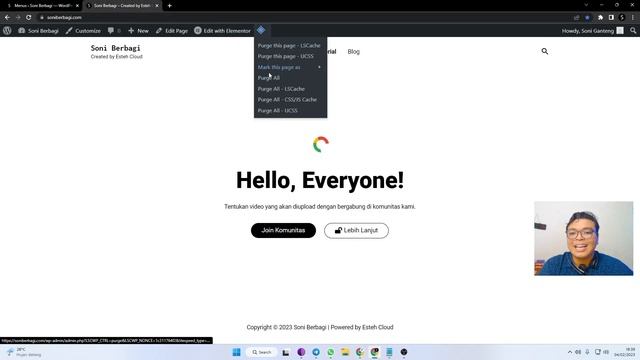
Task: Select Purge this page - LSCache
Action: [x=289, y=46]
